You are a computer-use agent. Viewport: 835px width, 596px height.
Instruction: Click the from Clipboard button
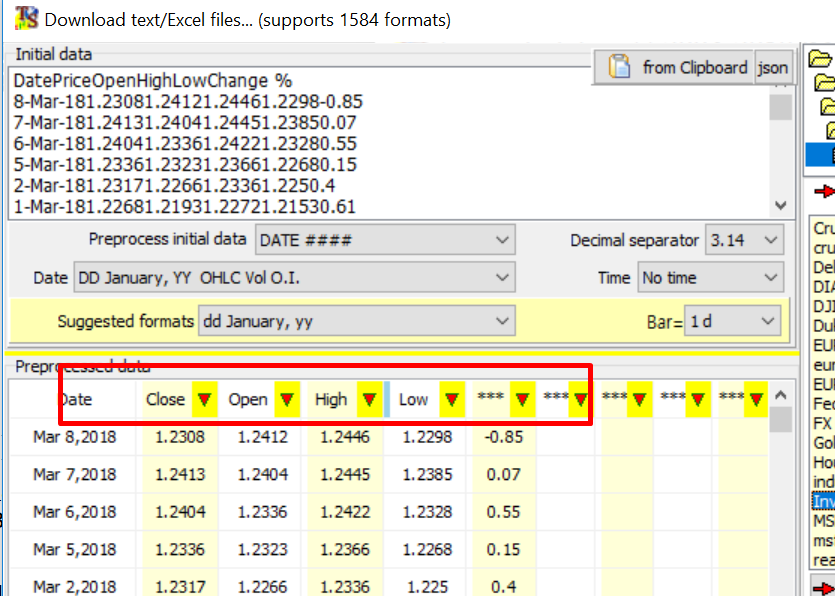tap(678, 68)
